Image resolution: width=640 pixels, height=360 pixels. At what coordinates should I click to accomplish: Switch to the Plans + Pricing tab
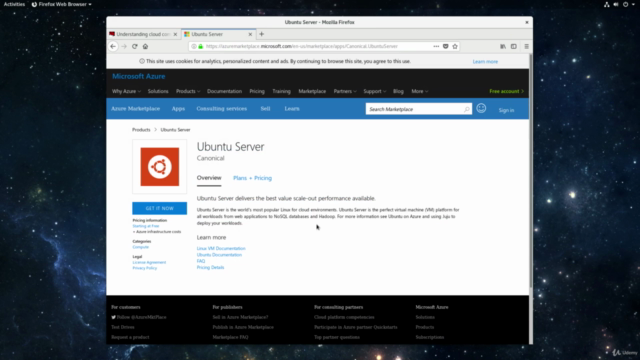pos(252,178)
